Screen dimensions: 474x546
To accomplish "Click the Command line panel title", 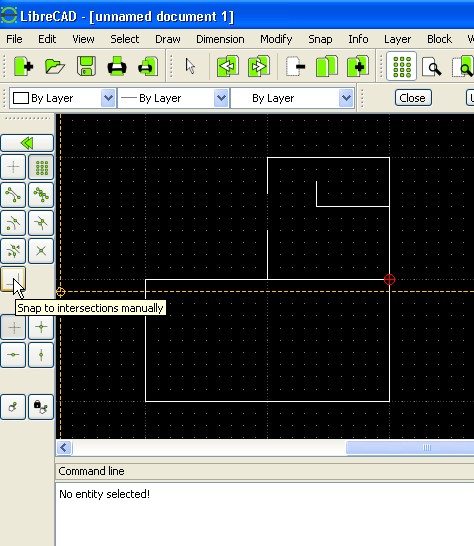I will (x=91, y=471).
